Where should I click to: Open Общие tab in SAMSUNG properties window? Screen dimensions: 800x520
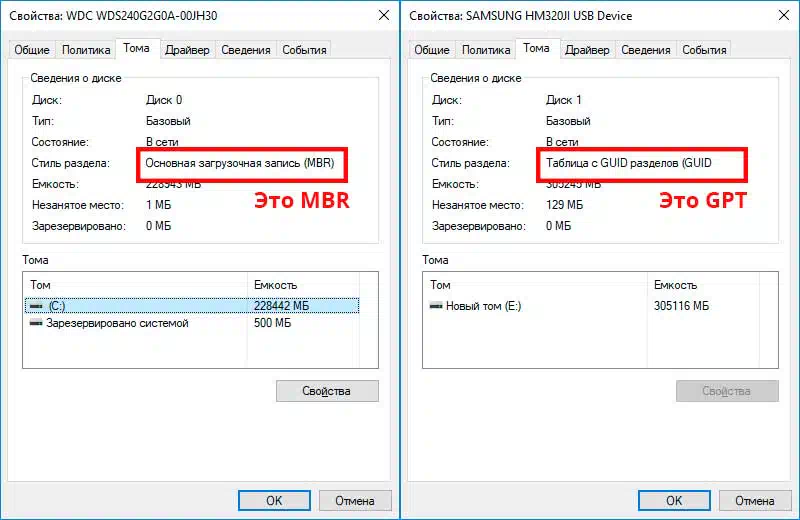click(x=432, y=50)
